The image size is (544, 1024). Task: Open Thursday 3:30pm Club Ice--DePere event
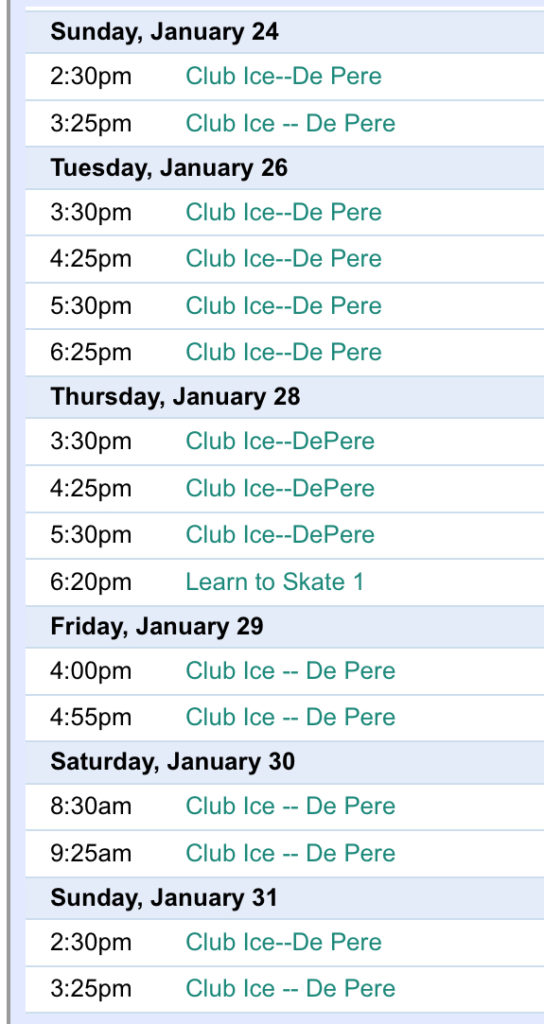point(280,441)
